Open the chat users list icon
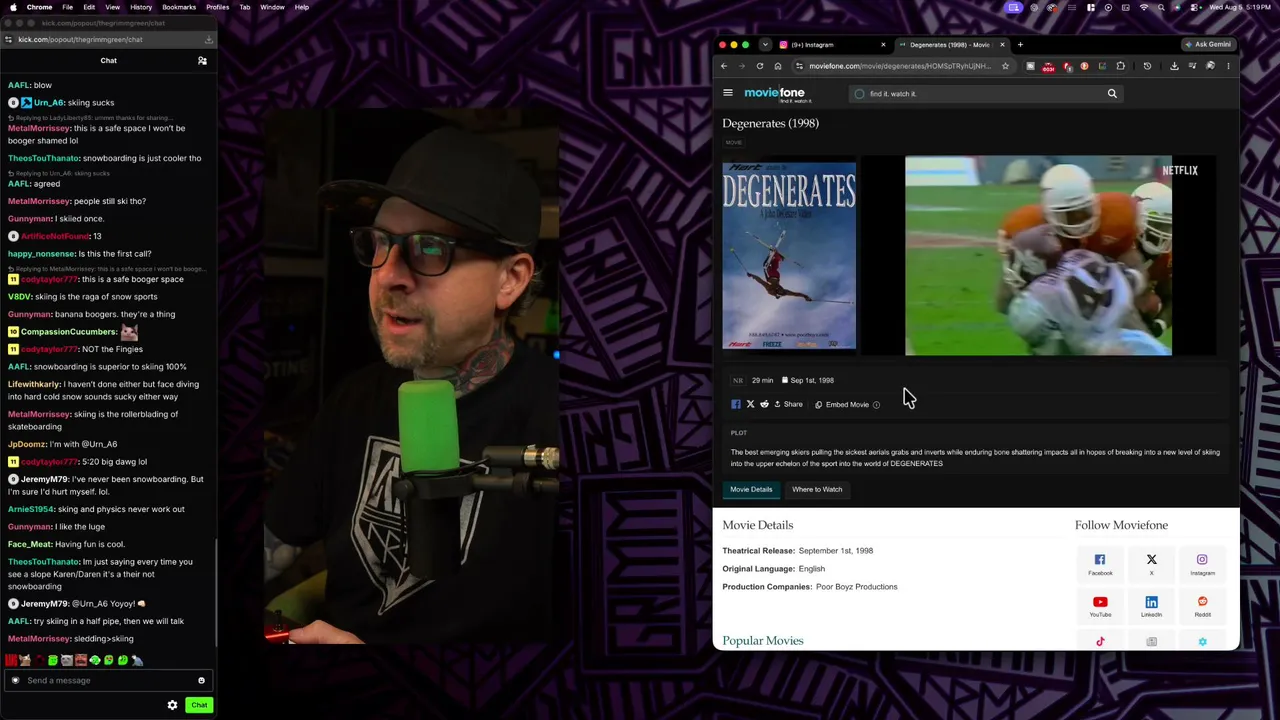Viewport: 1280px width, 720px height. pos(202,61)
